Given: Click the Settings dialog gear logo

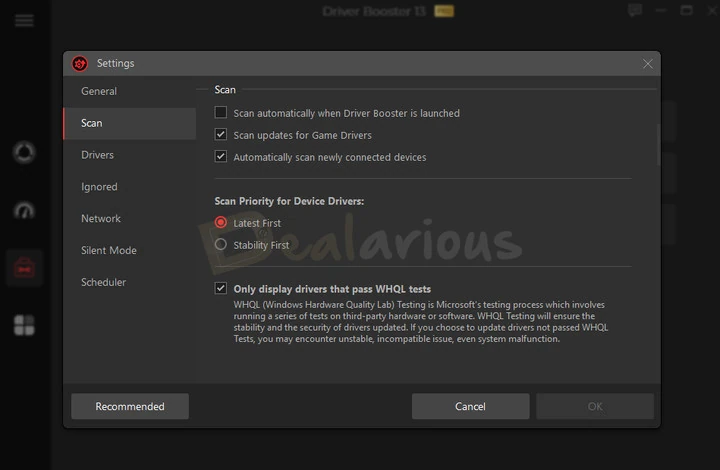Looking at the screenshot, I should [x=80, y=64].
